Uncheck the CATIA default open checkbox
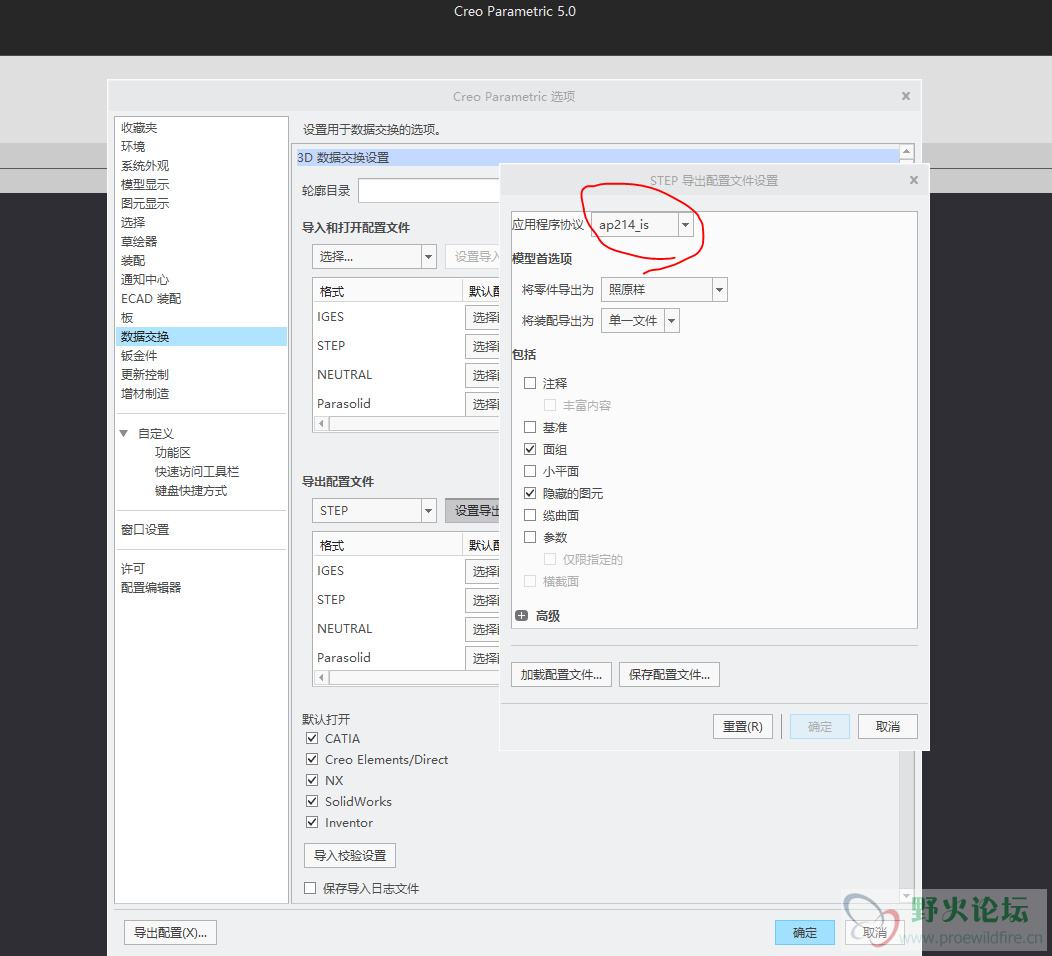 pos(312,738)
